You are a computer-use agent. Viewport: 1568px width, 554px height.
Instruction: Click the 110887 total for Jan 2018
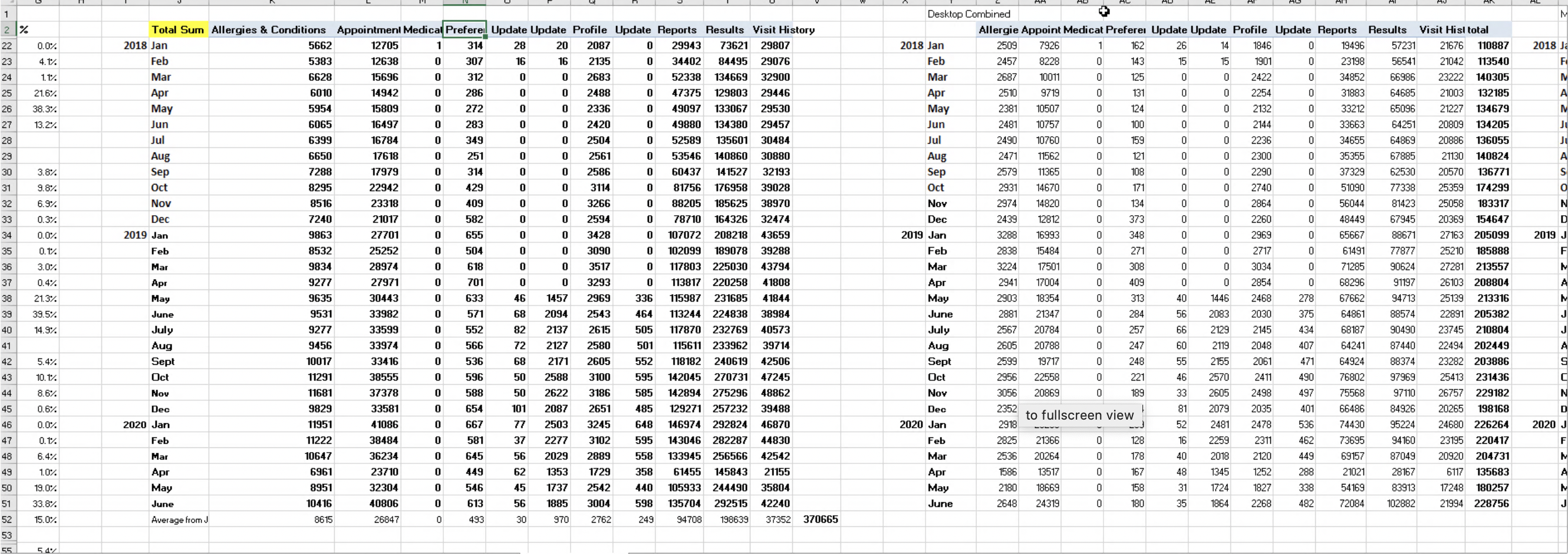[1492, 45]
